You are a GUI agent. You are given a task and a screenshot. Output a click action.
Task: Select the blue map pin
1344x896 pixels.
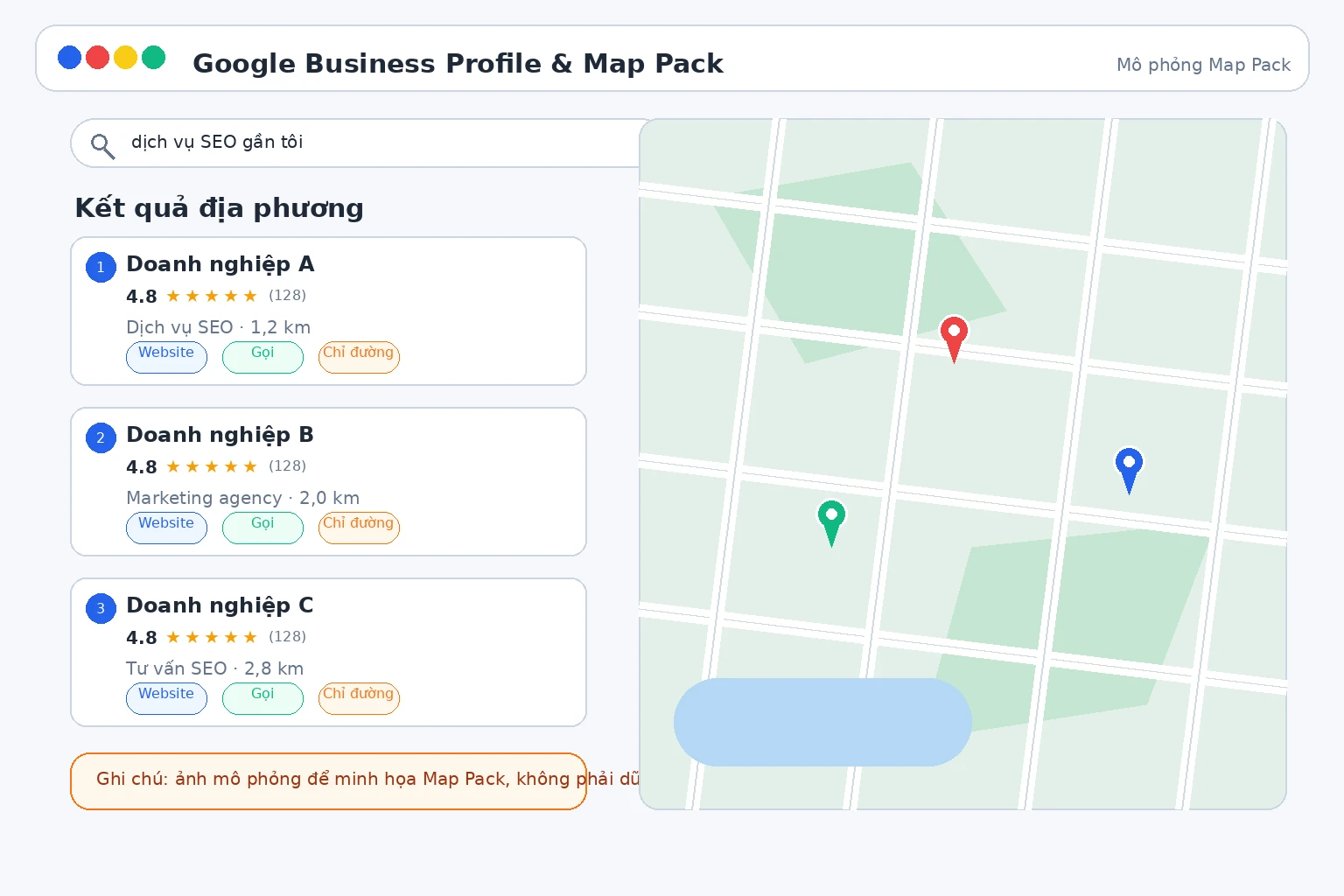pos(1129,470)
